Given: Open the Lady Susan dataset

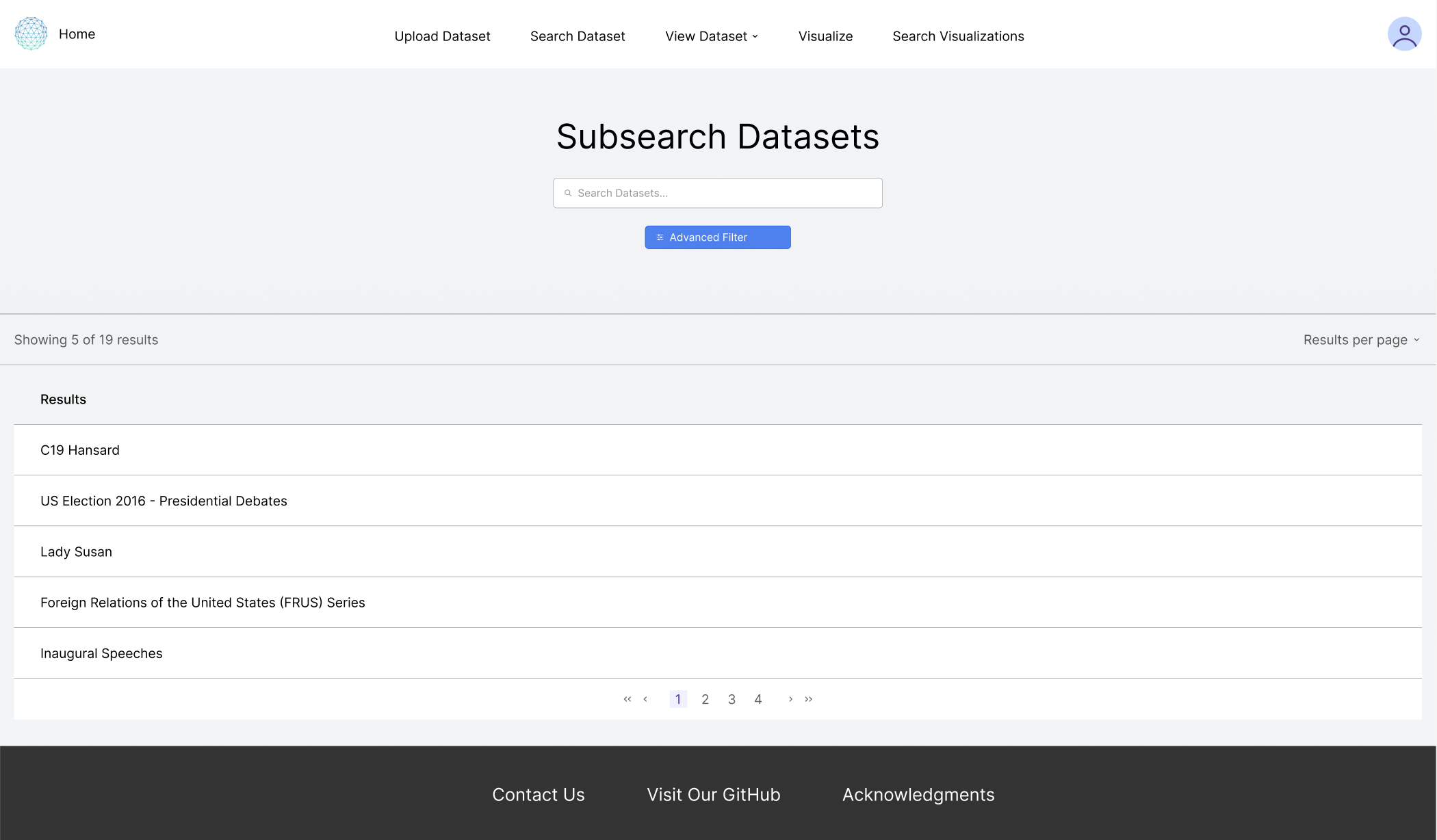Looking at the screenshot, I should tap(76, 552).
